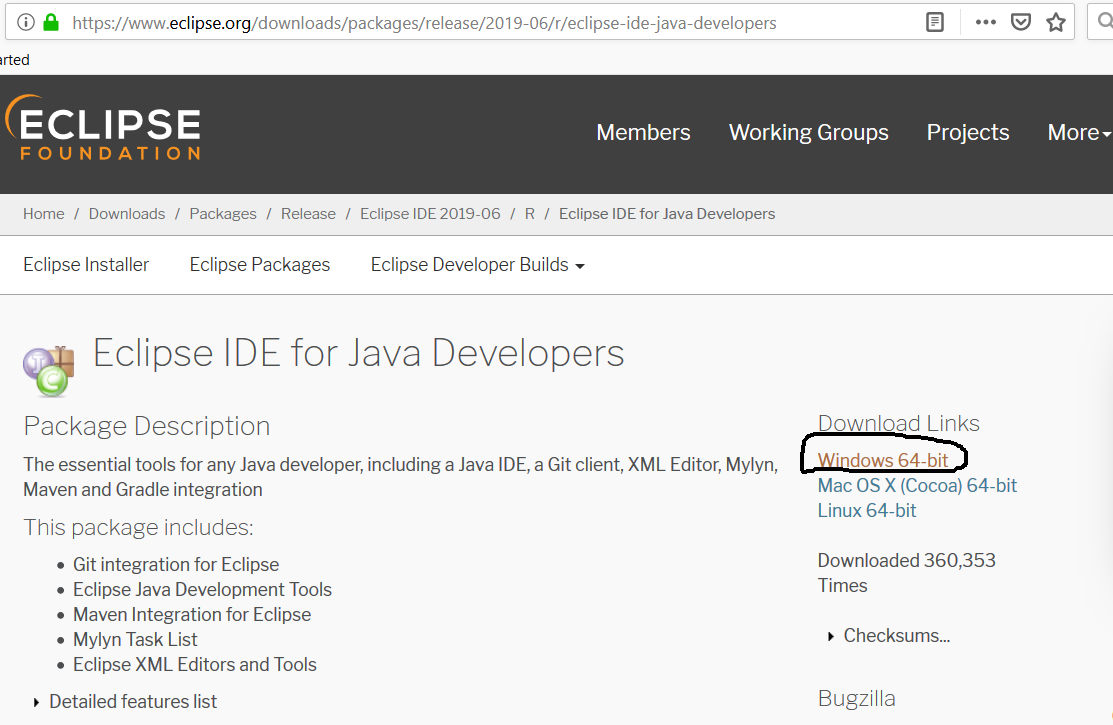The image size is (1113, 725).
Task: Go to Release breadcrumb link
Action: [308, 214]
